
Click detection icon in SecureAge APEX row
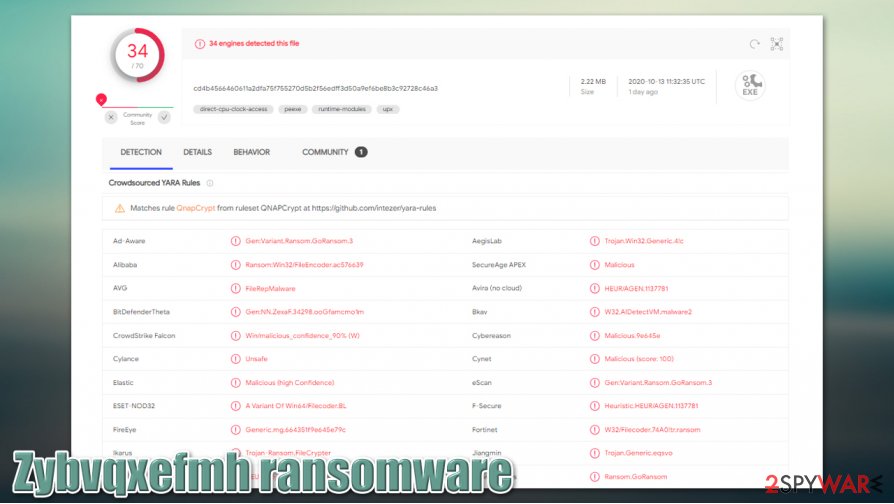[595, 265]
